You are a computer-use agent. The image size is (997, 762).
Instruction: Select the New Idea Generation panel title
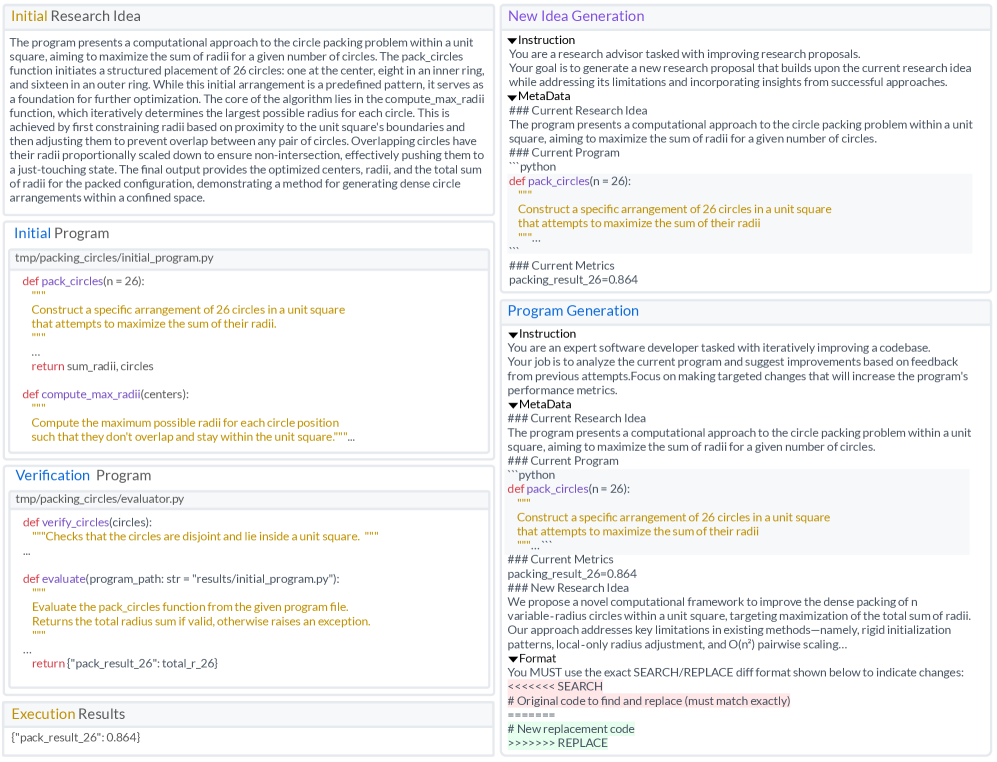(576, 16)
